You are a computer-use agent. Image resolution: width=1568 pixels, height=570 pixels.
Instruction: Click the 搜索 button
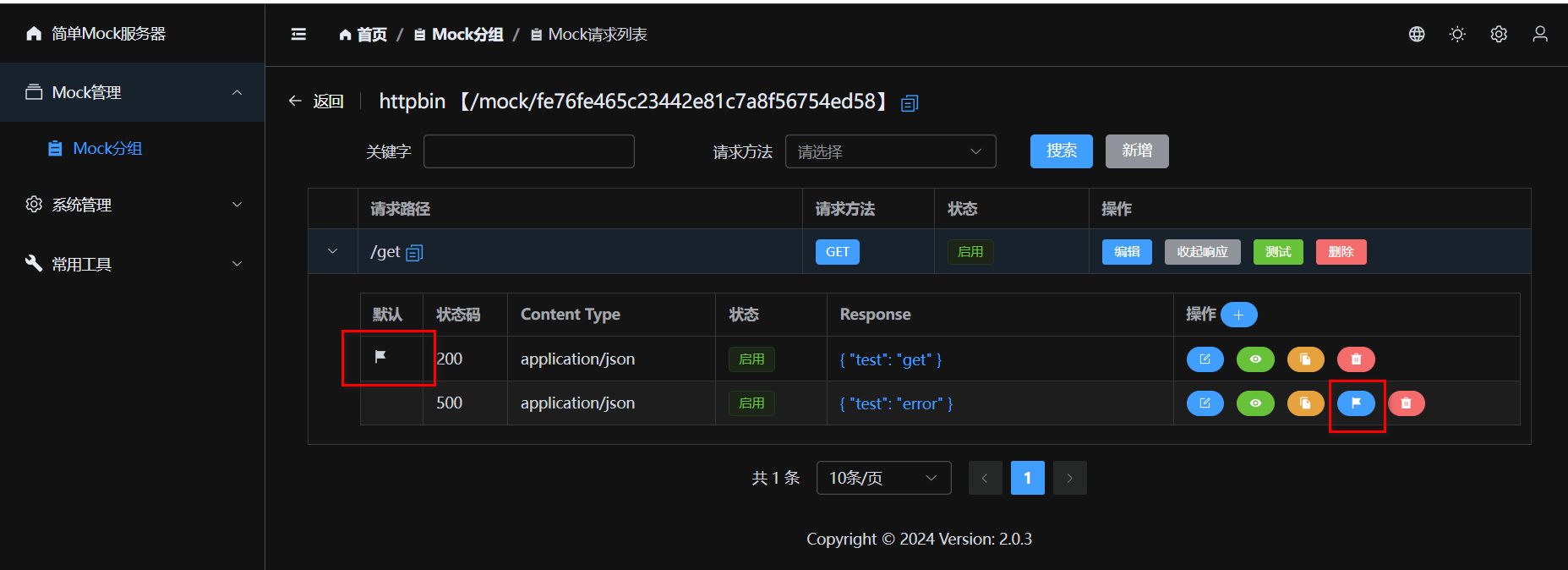point(1061,151)
